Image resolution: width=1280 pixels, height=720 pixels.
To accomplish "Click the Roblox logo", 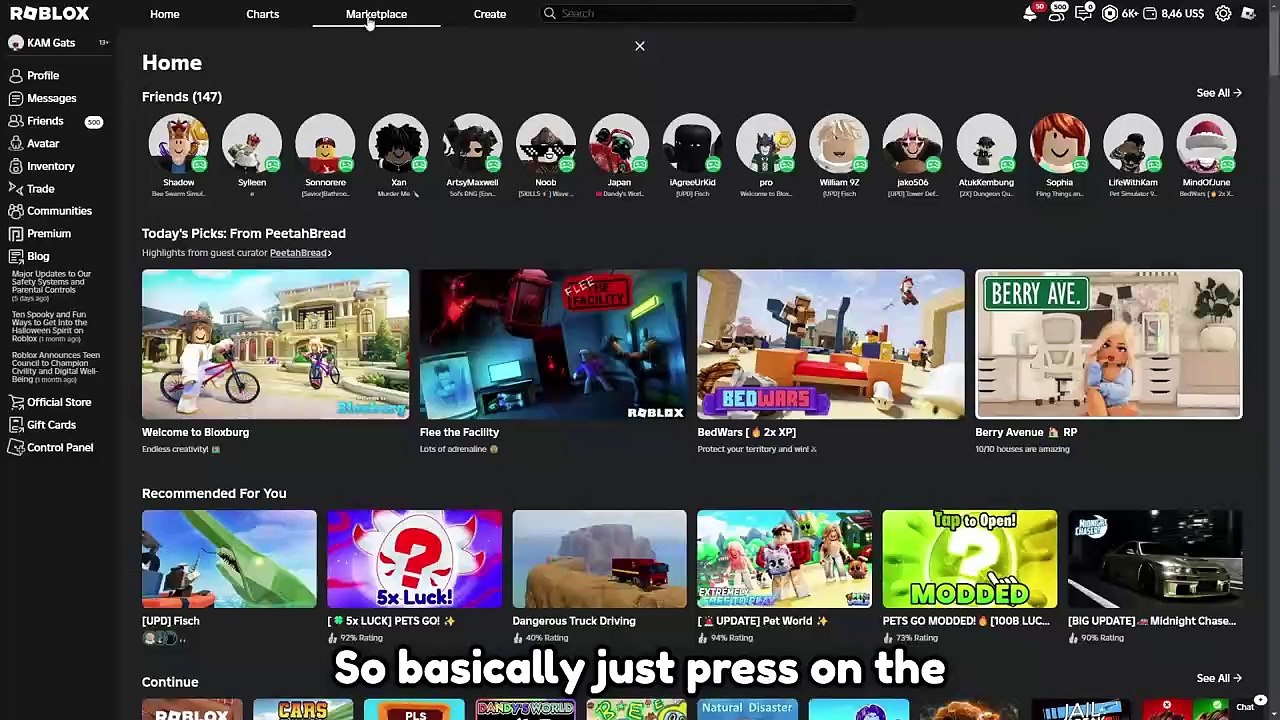I will 49,13.
